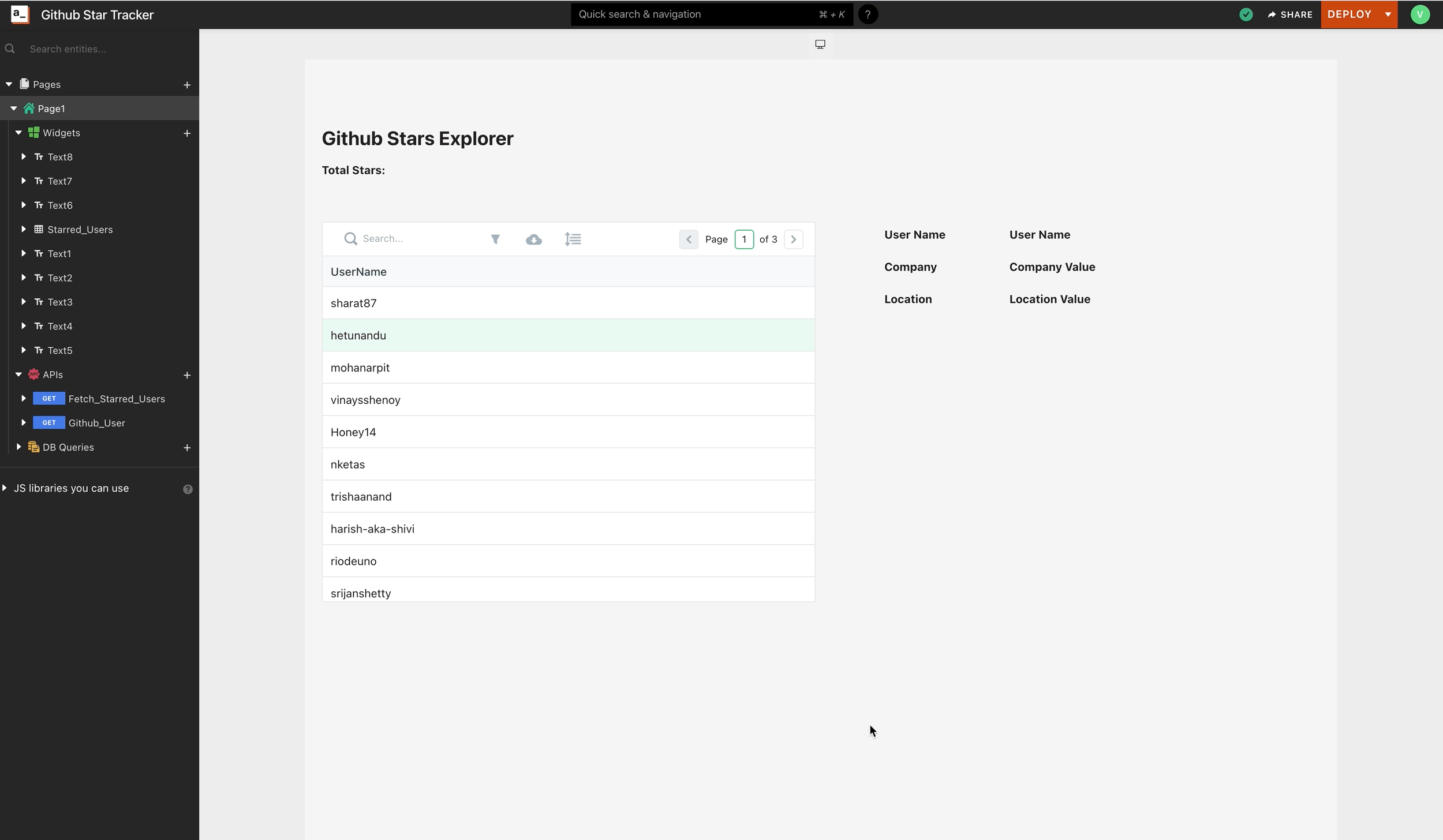
Task: Open Share options with the share icon
Action: 1290,14
